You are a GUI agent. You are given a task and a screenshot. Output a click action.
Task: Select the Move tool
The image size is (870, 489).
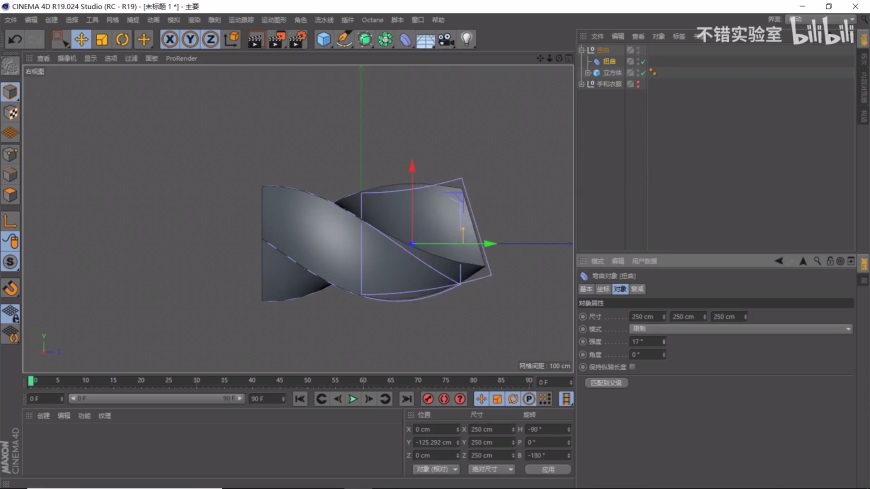tap(82, 40)
